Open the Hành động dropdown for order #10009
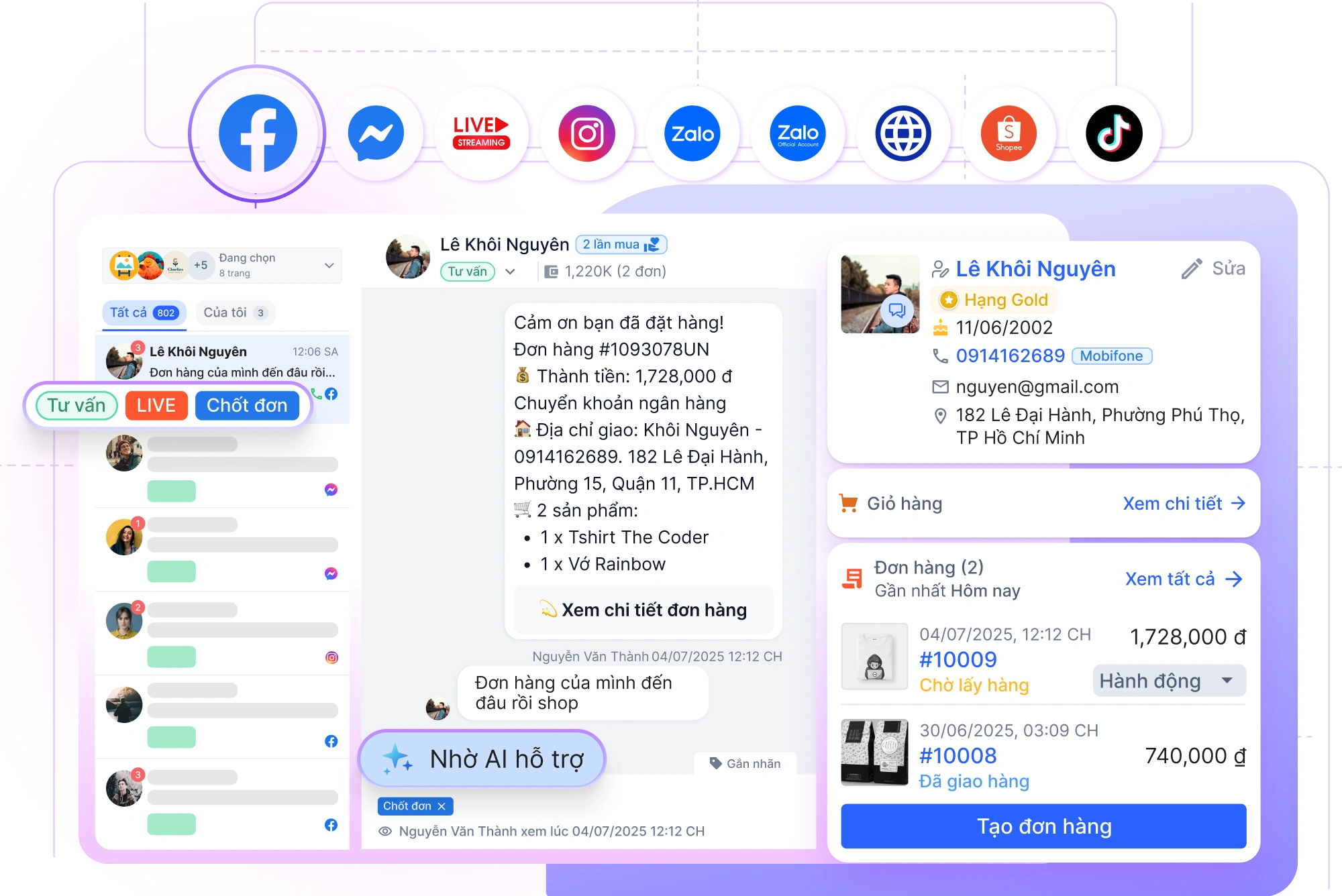Image resolution: width=1342 pixels, height=896 pixels. point(1169,681)
